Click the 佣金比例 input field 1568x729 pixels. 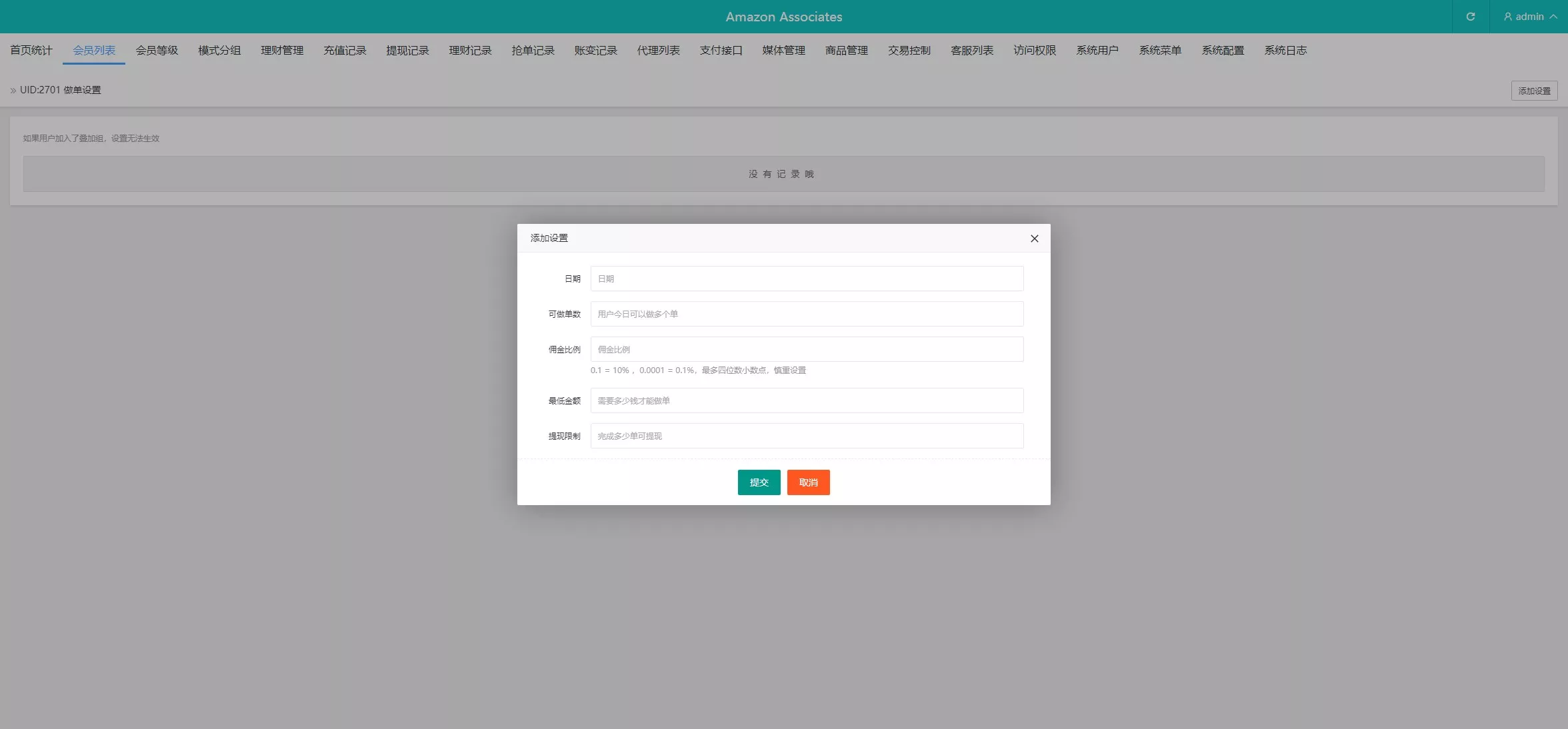807,349
